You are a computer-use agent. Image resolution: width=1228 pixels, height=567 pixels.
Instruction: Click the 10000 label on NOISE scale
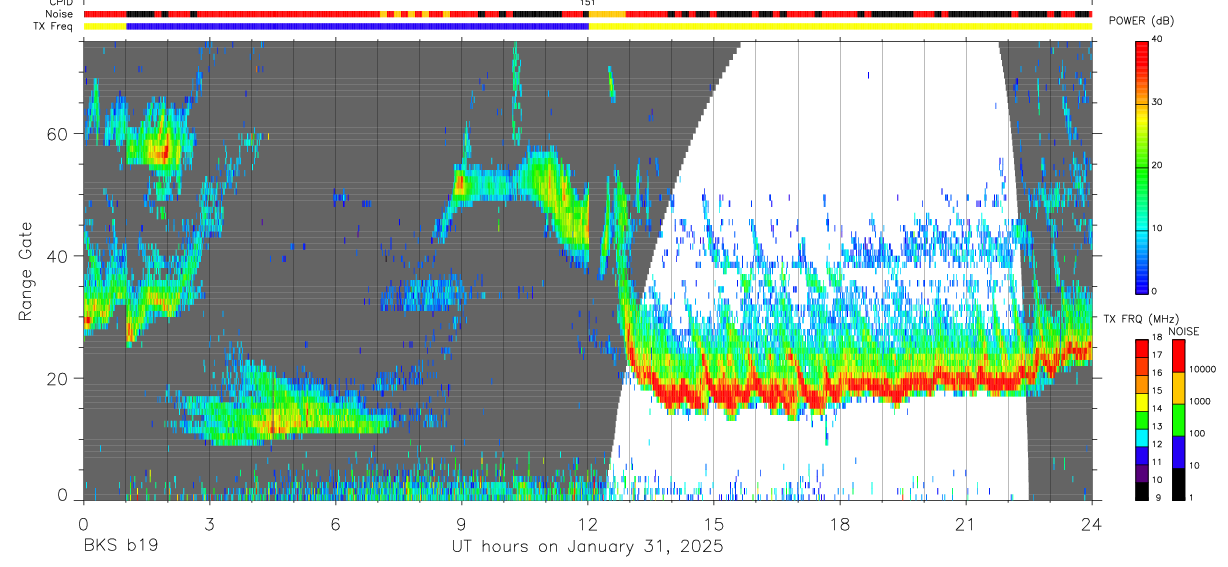coord(1202,370)
